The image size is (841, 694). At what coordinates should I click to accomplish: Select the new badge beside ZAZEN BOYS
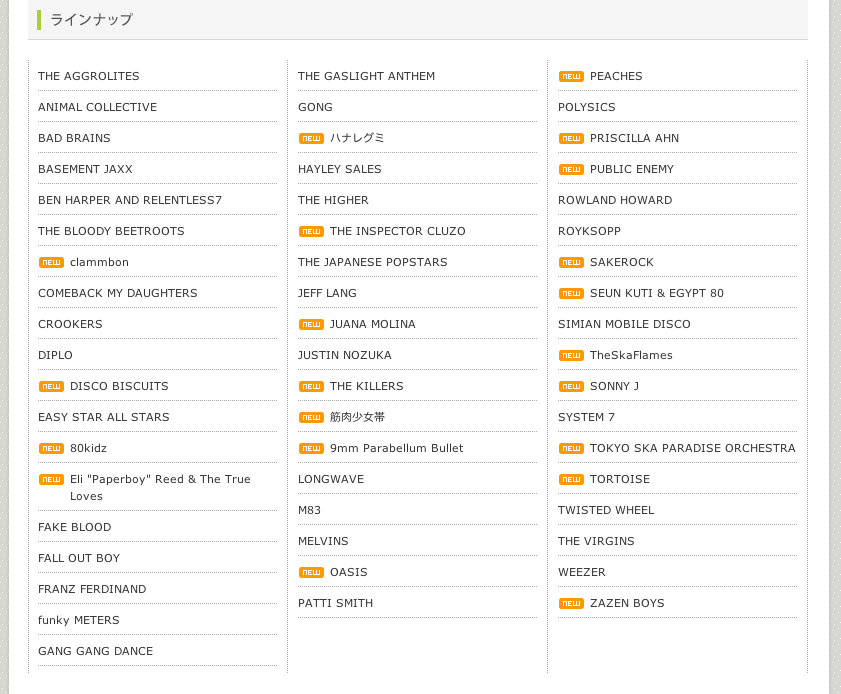point(571,603)
